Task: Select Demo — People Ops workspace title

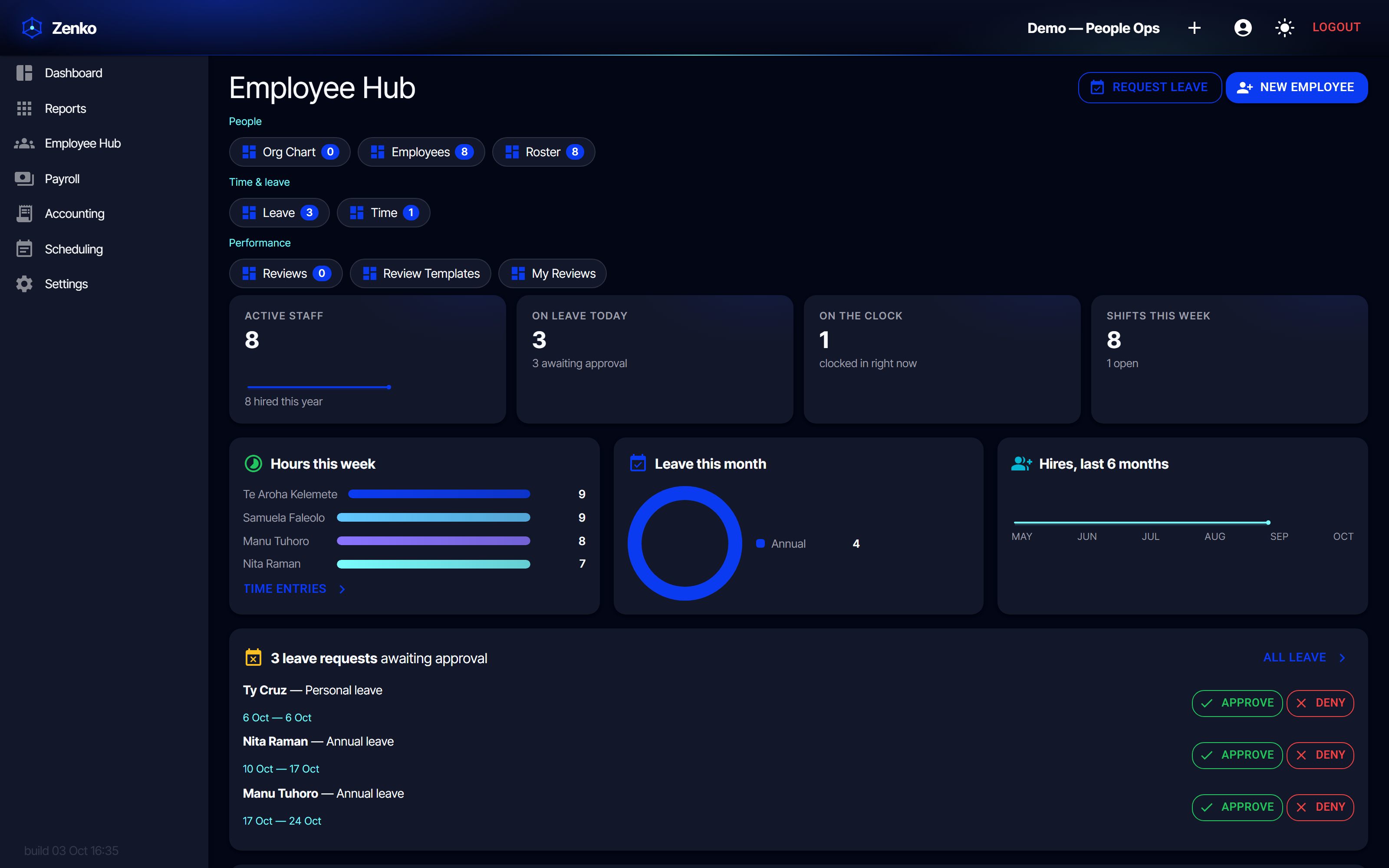Action: click(x=1093, y=28)
